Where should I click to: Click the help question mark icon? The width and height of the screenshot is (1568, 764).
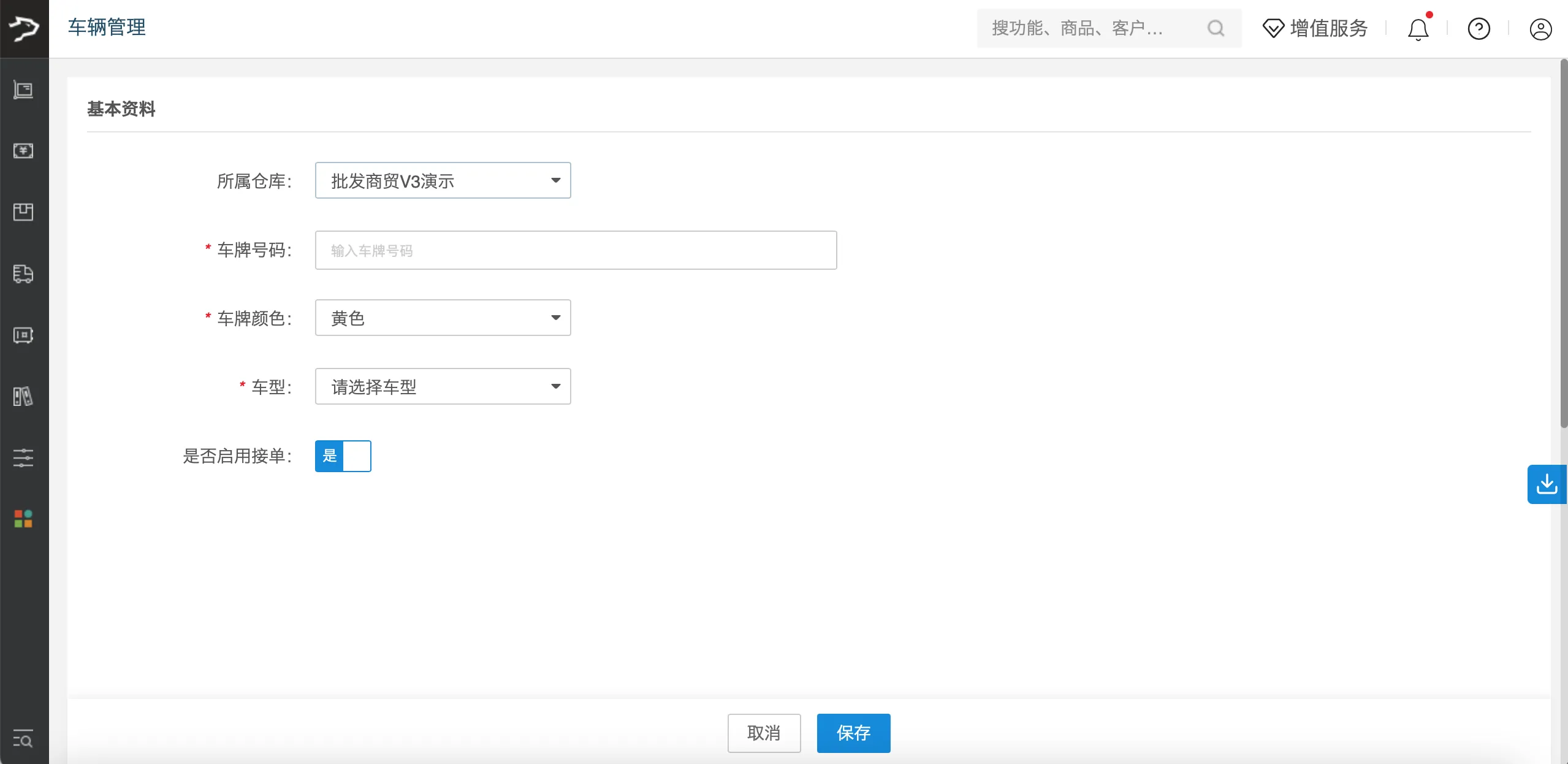click(x=1479, y=29)
